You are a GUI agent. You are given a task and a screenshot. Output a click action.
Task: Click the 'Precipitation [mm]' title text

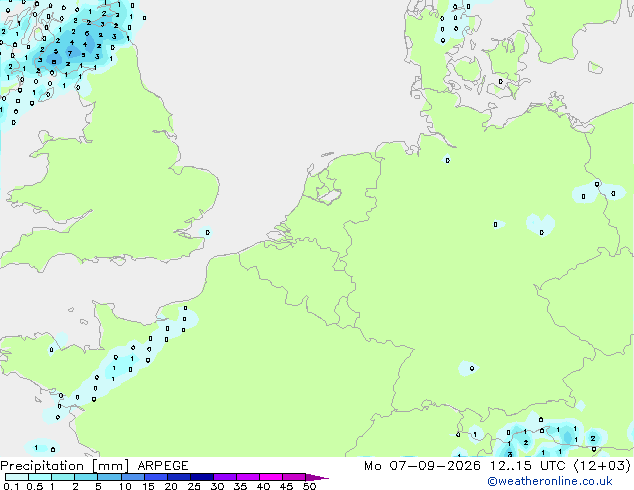(65, 466)
